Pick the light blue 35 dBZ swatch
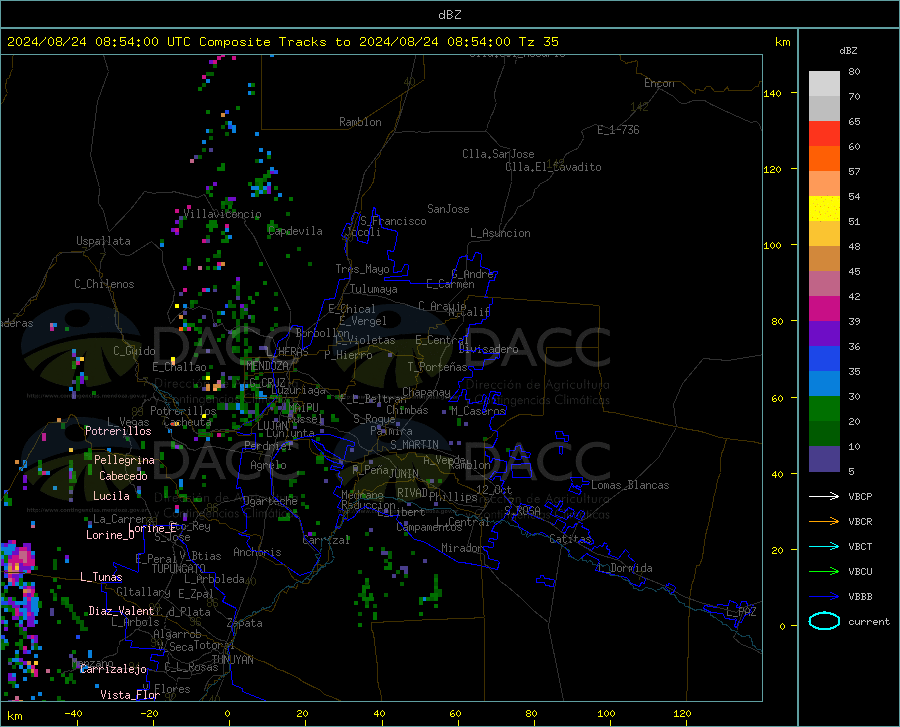The width and height of the screenshot is (900, 727). tap(824, 384)
